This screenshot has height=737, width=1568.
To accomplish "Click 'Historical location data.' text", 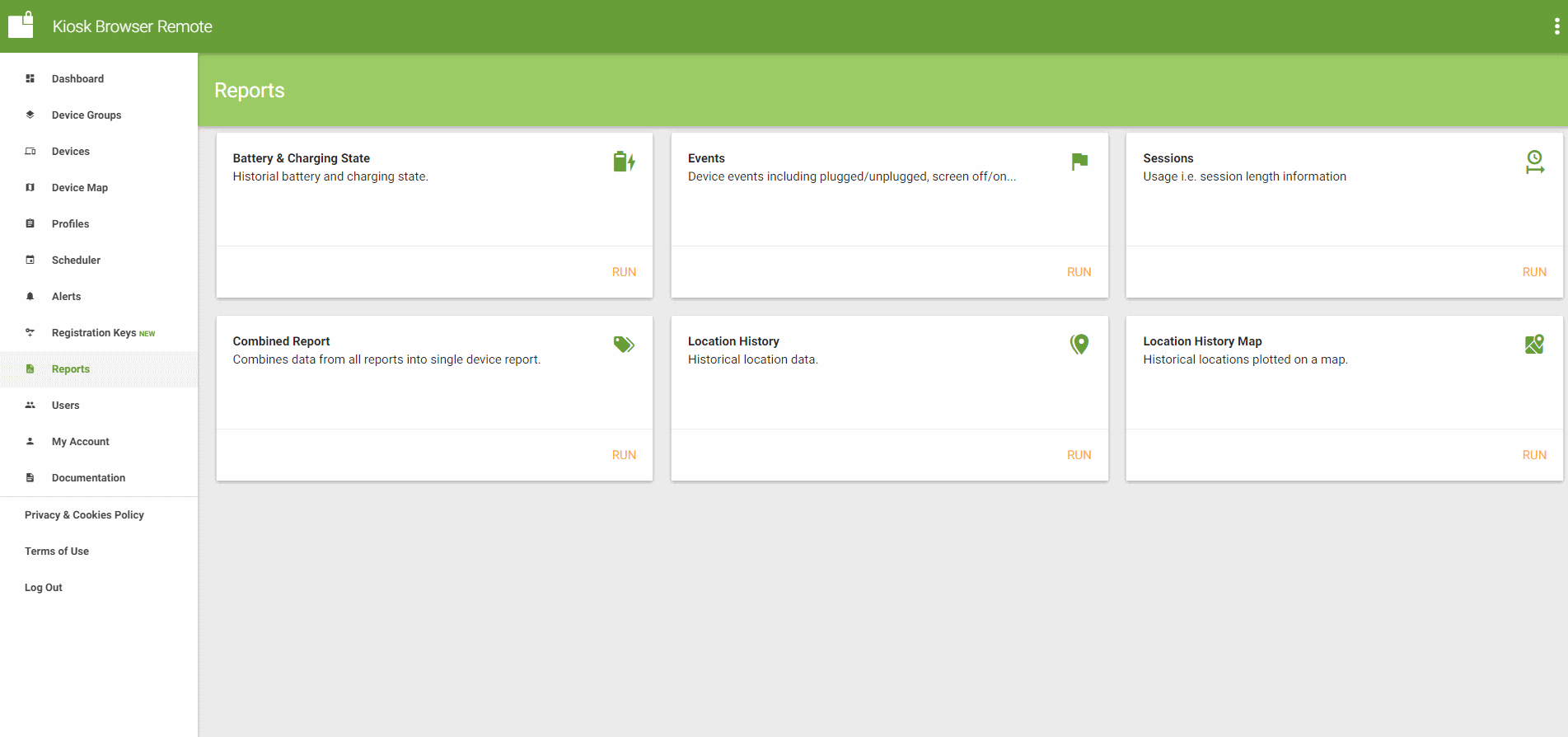I will (753, 359).
